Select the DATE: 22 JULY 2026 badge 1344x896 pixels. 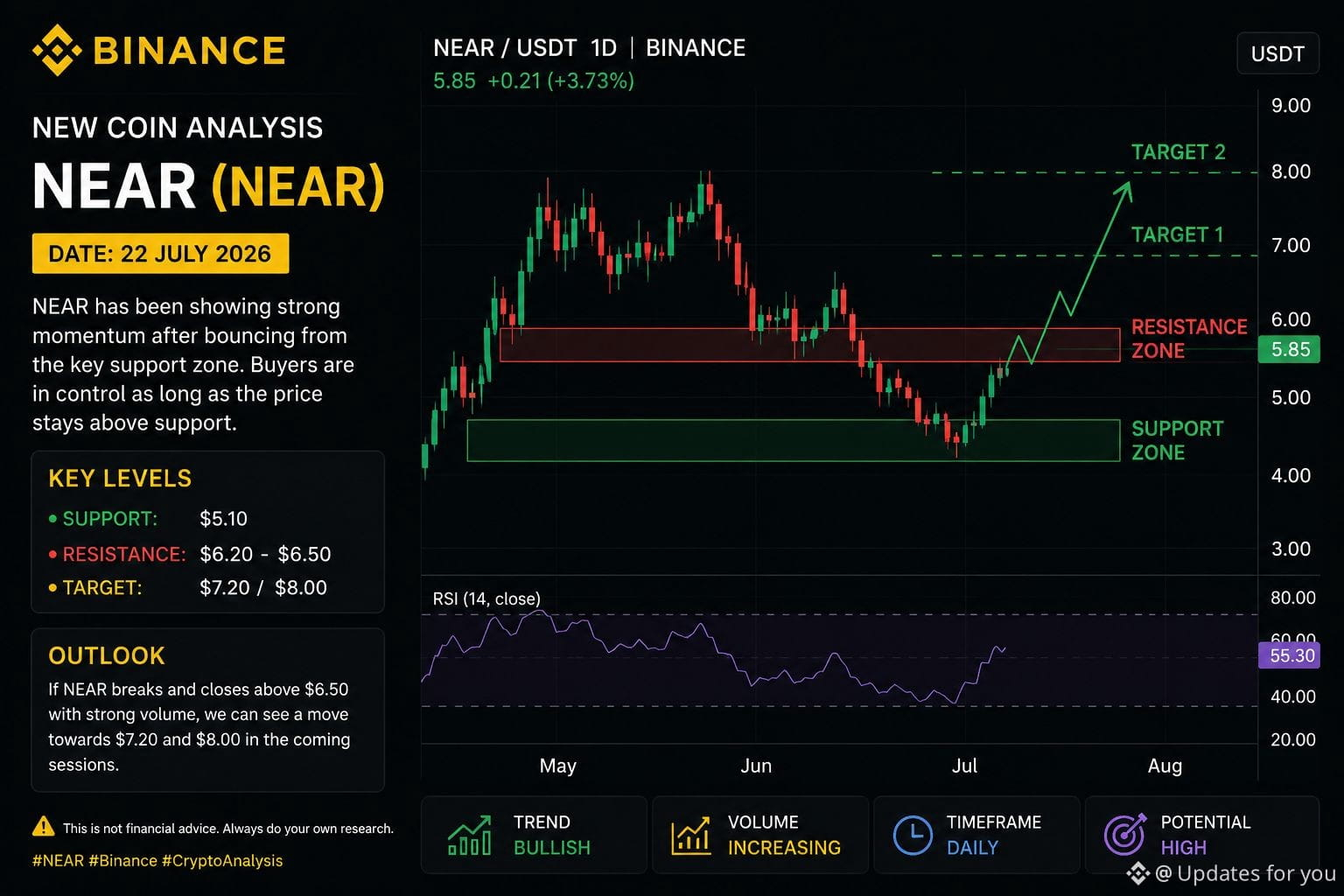click(x=160, y=254)
